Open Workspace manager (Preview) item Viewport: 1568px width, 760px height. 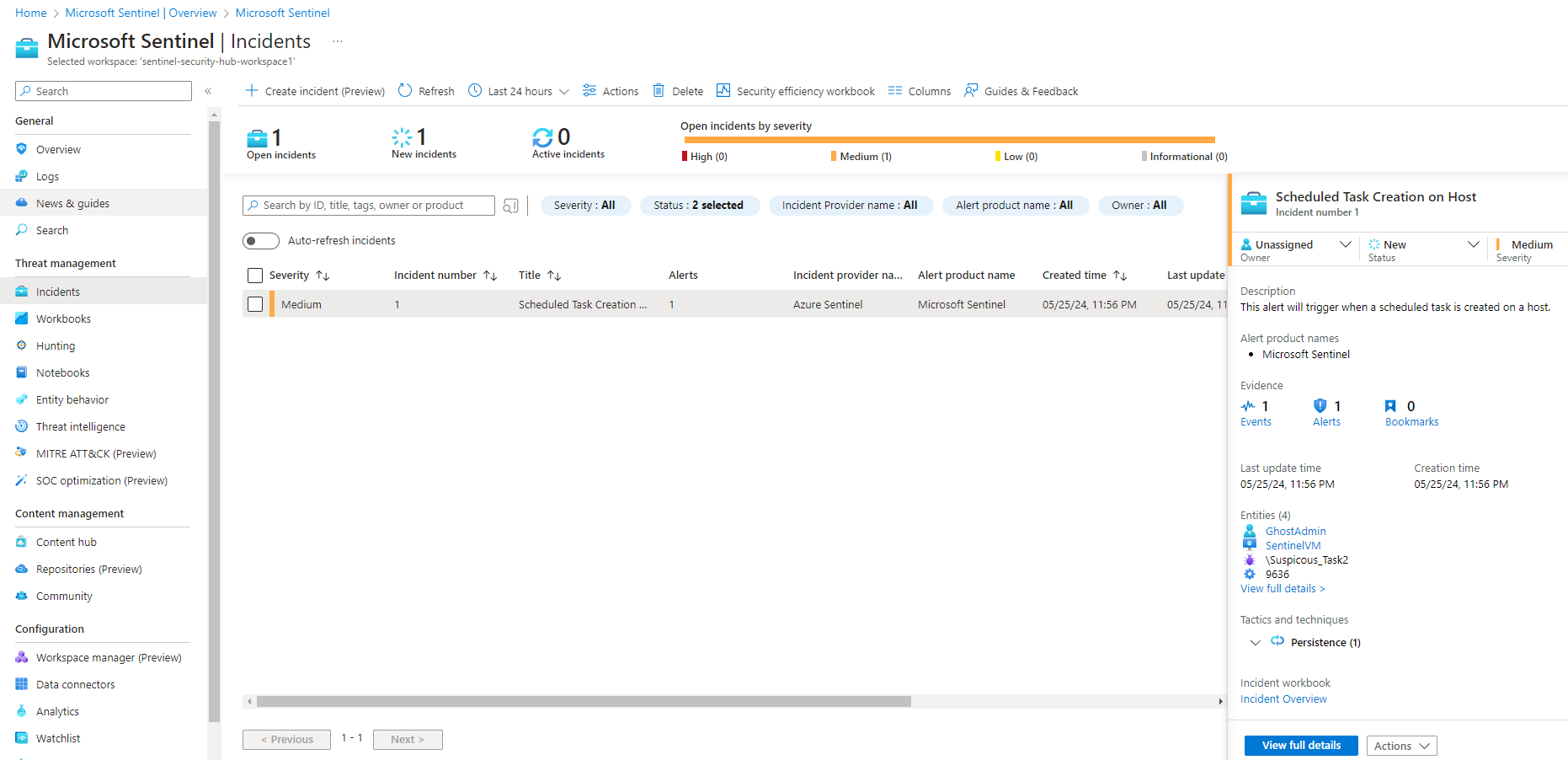click(109, 657)
